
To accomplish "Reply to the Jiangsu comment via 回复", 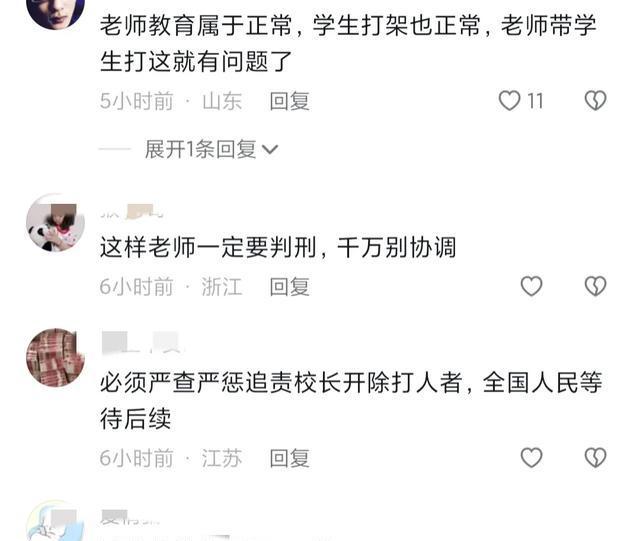I will coord(289,458).
